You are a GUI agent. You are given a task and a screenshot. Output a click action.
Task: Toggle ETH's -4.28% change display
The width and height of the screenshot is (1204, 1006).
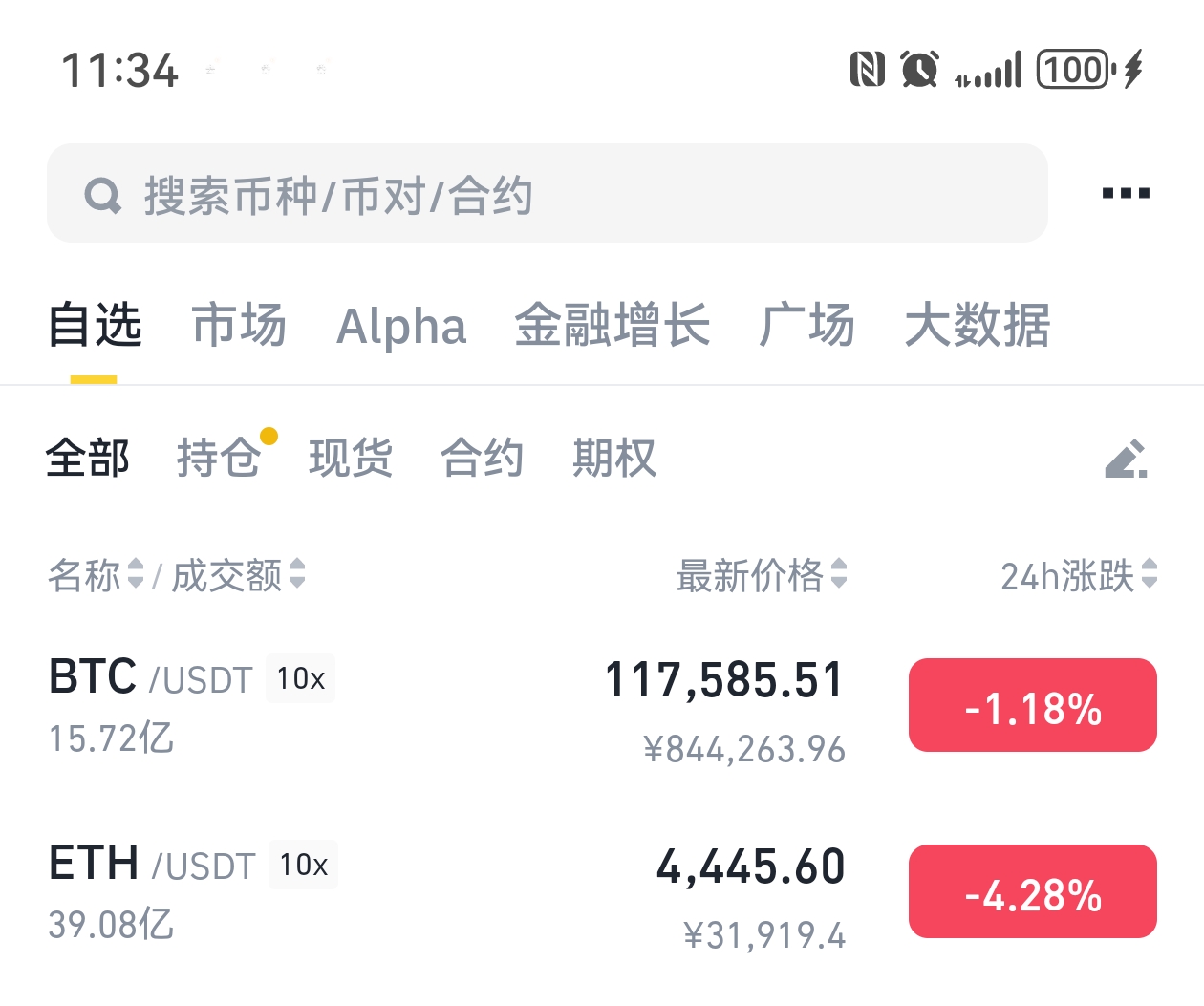(1032, 892)
